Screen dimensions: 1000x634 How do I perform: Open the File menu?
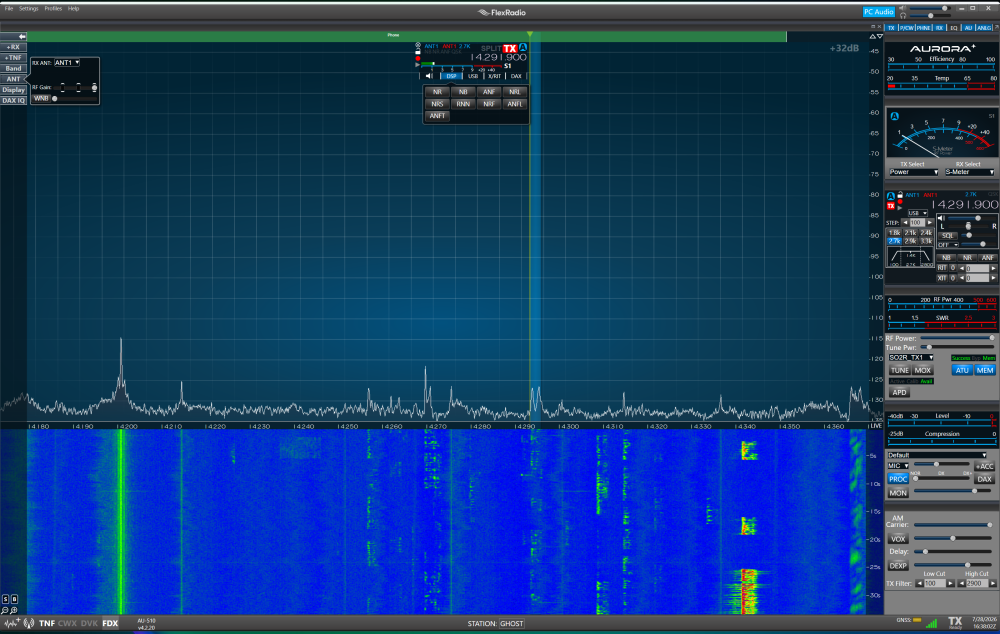point(9,8)
